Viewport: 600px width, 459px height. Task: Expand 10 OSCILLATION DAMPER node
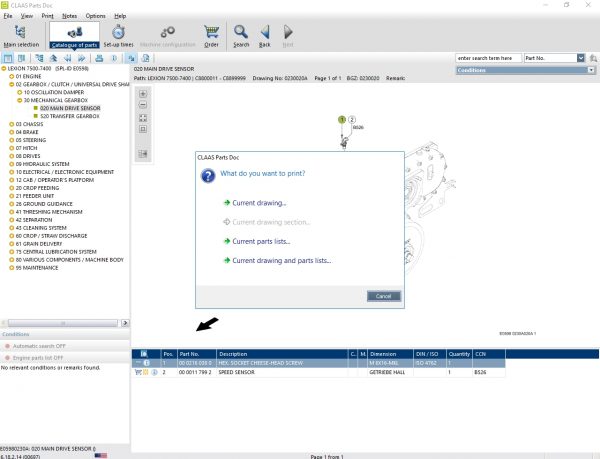pyautogui.click(x=20, y=93)
